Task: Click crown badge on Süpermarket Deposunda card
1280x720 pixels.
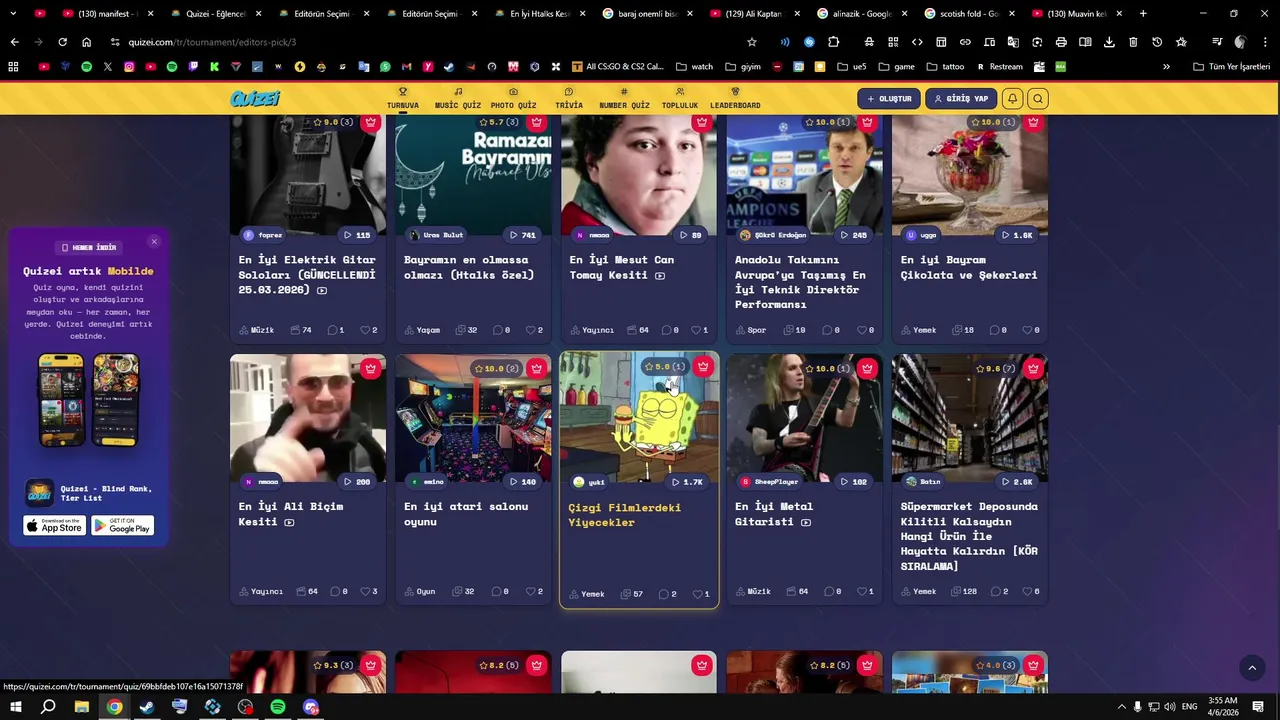Action: point(1033,368)
